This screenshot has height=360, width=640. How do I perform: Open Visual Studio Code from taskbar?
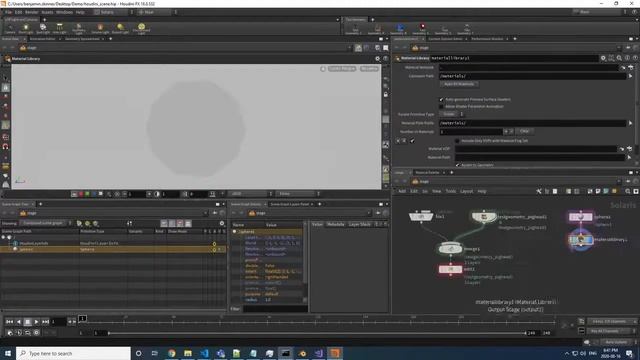pyautogui.click(x=204, y=353)
